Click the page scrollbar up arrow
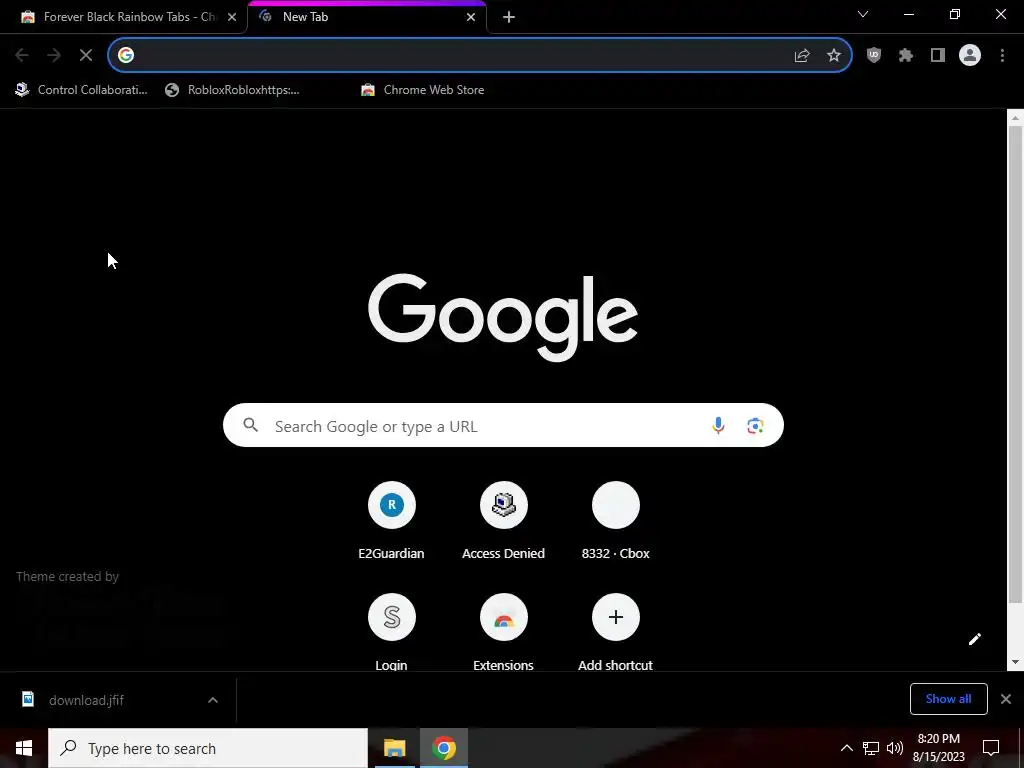Screen dimensions: 1024x768 click(x=1015, y=118)
